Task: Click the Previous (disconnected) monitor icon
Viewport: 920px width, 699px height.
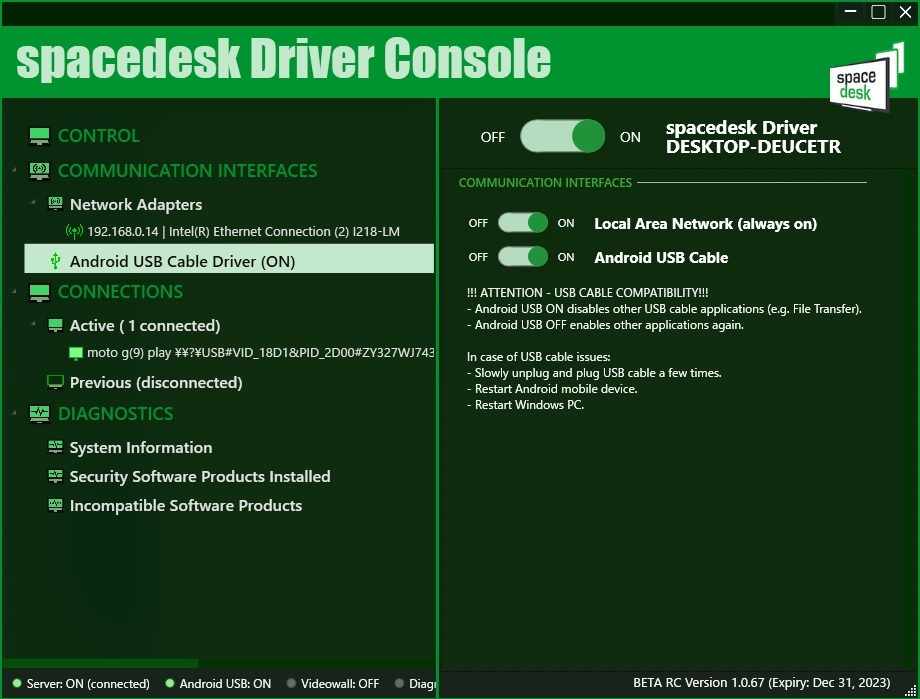Action: point(55,382)
